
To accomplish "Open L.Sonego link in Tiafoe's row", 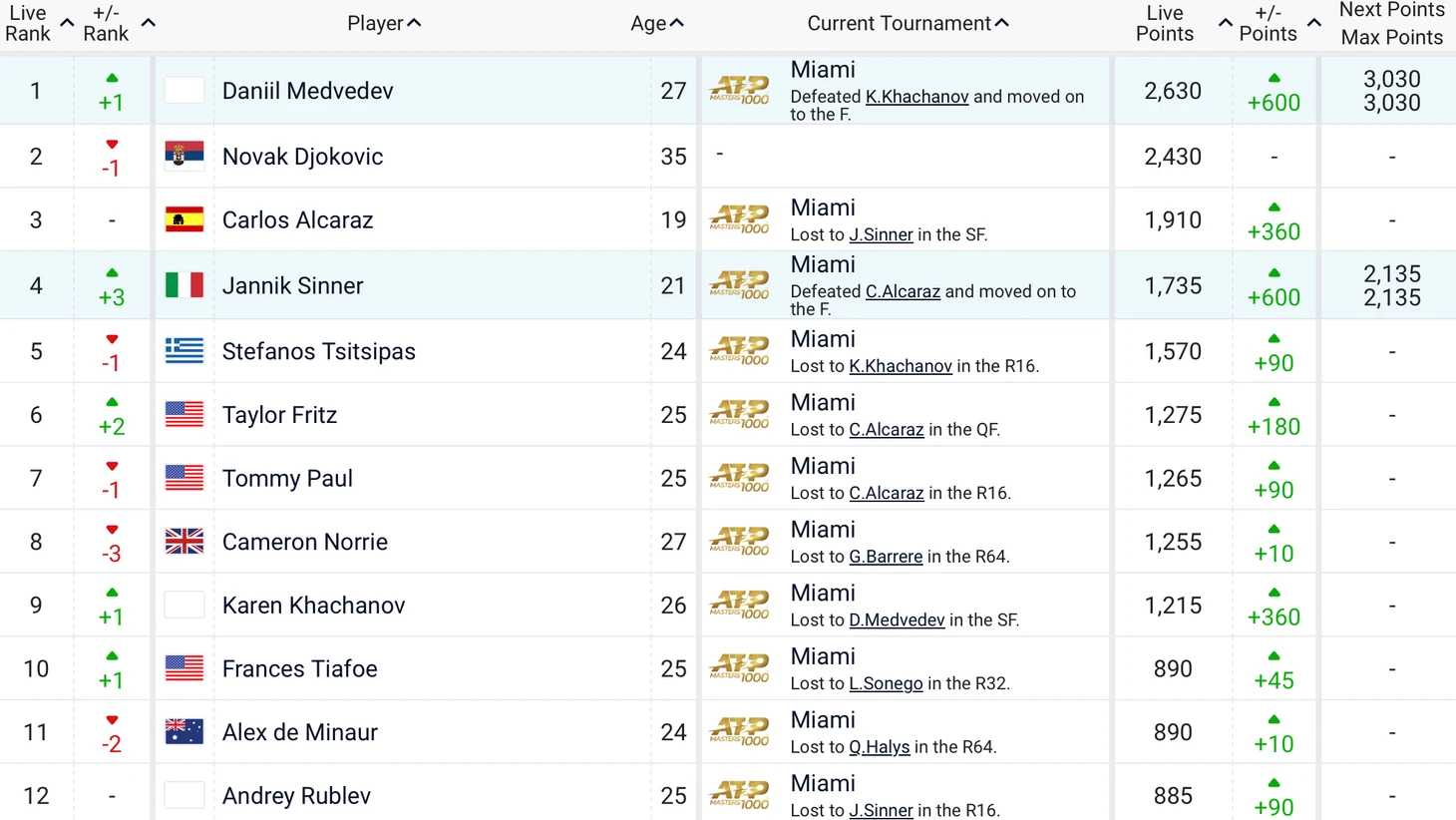I will (886, 683).
